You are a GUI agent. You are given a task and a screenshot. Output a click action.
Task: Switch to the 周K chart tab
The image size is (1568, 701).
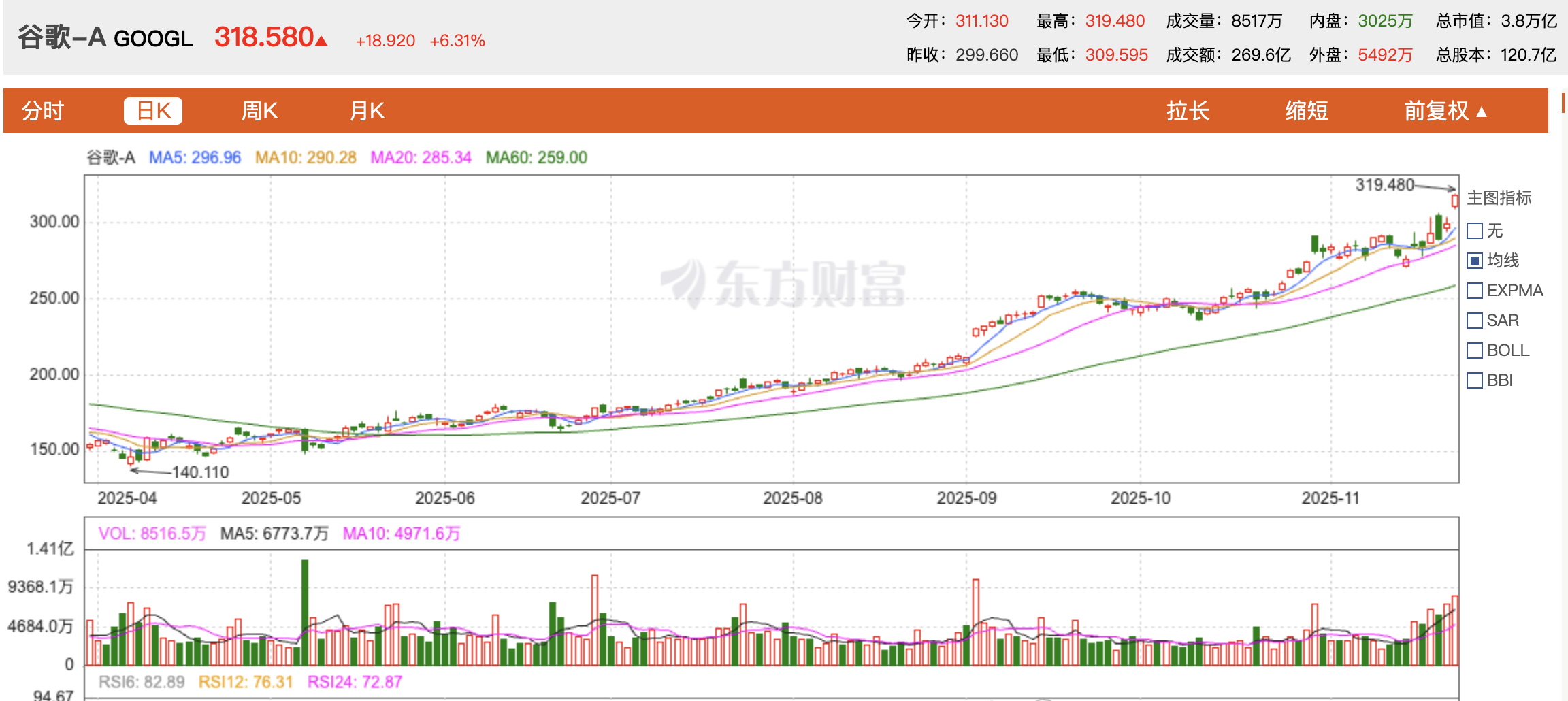point(259,110)
